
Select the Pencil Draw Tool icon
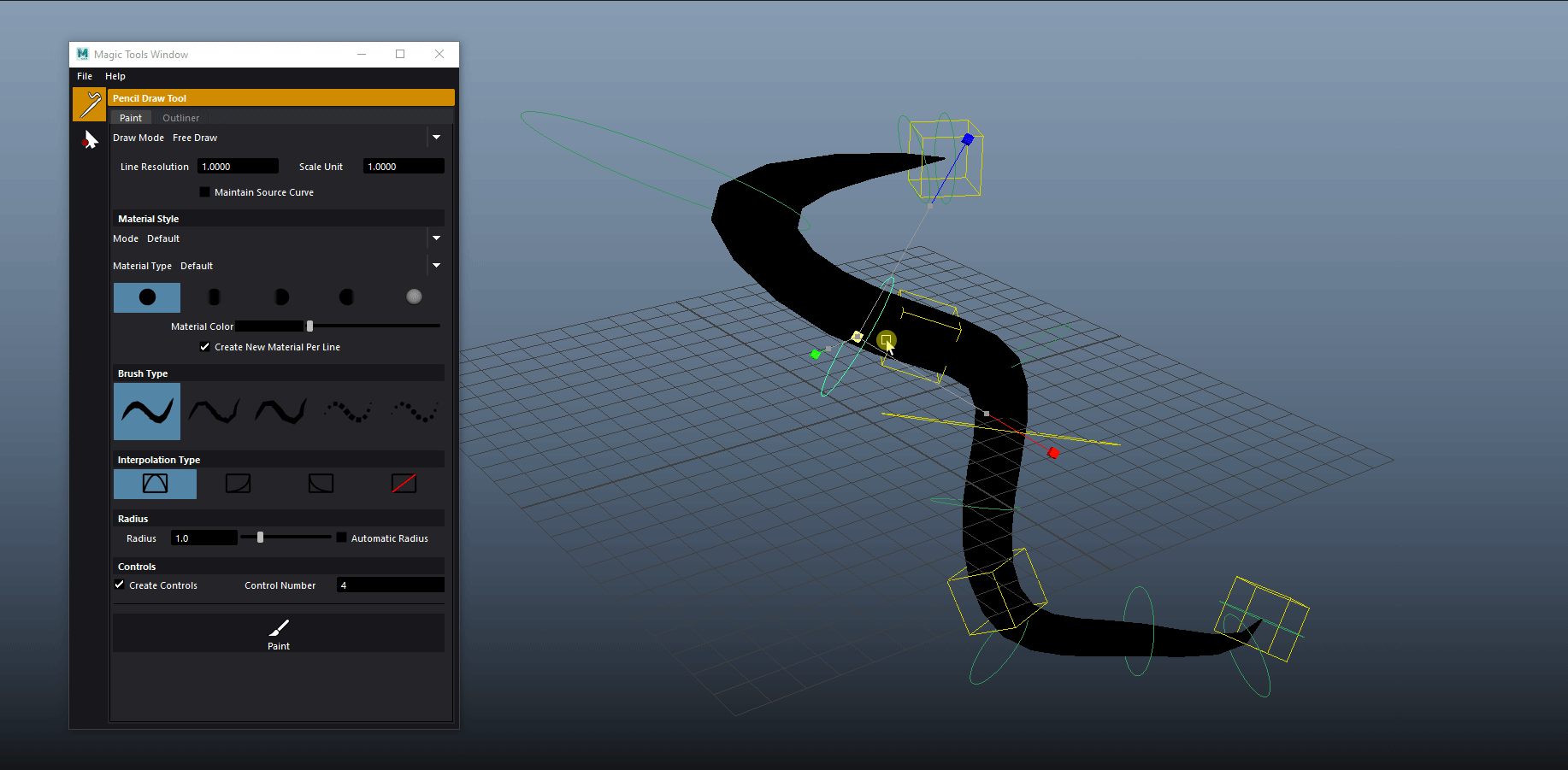point(89,103)
